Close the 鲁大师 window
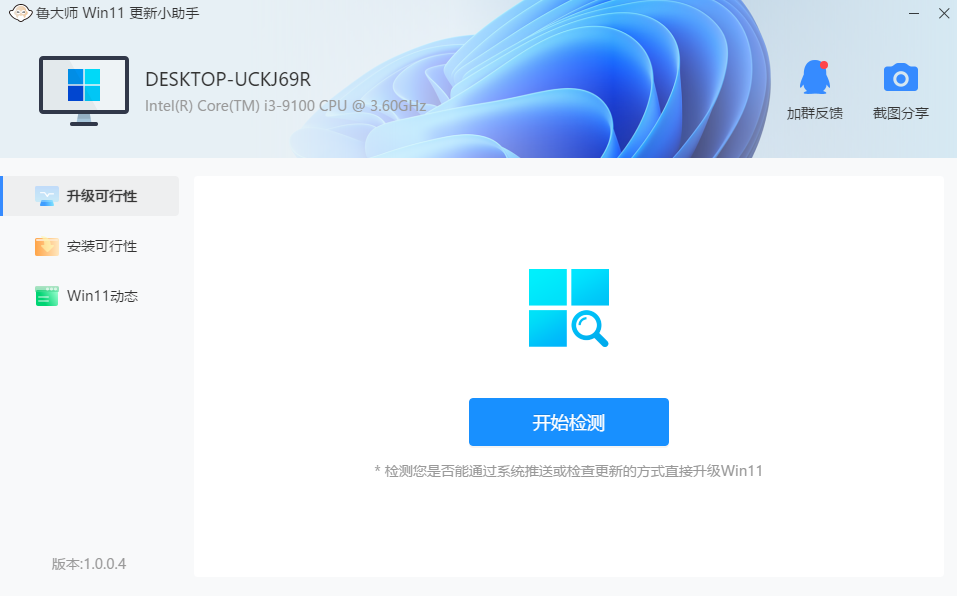 [x=944, y=13]
